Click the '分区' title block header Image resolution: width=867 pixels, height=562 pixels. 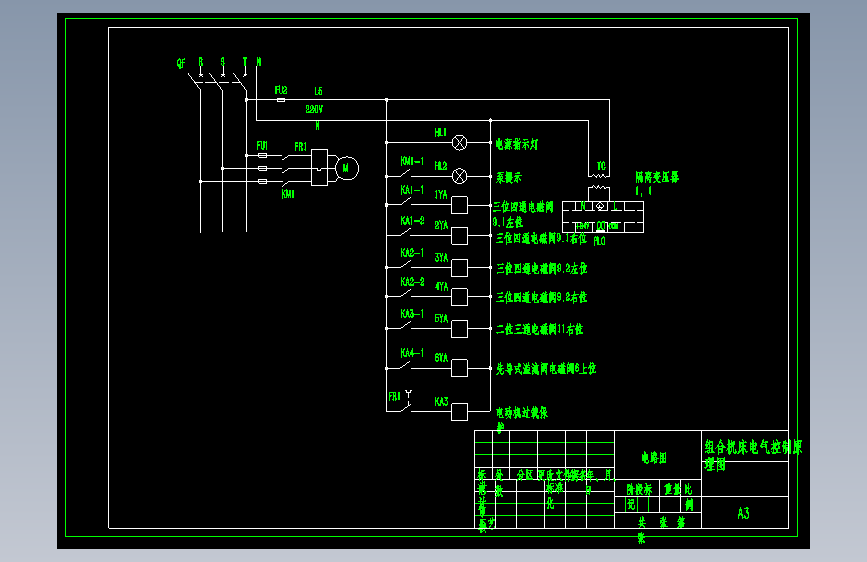click(524, 475)
